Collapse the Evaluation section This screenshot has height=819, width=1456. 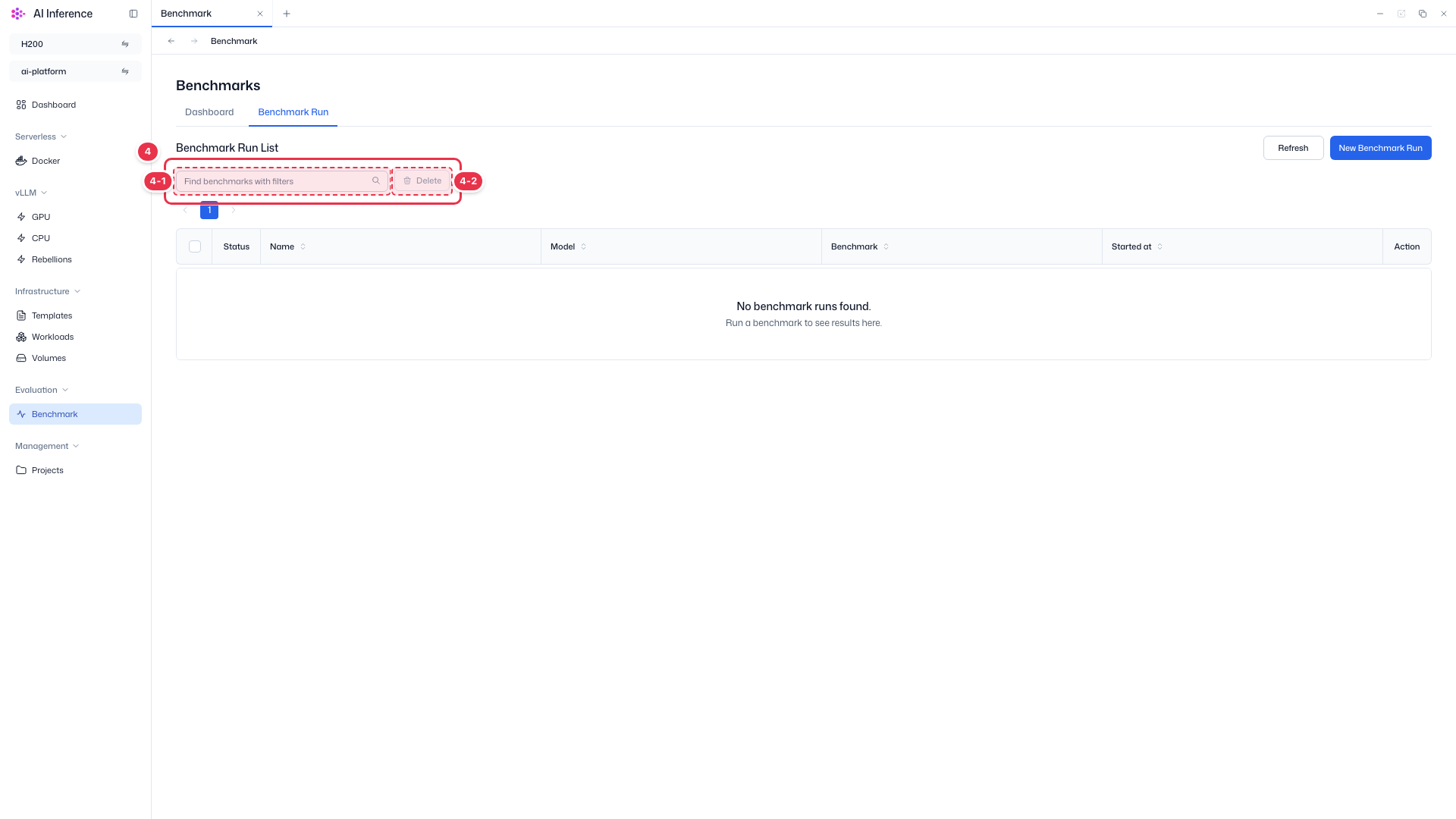tap(42, 390)
